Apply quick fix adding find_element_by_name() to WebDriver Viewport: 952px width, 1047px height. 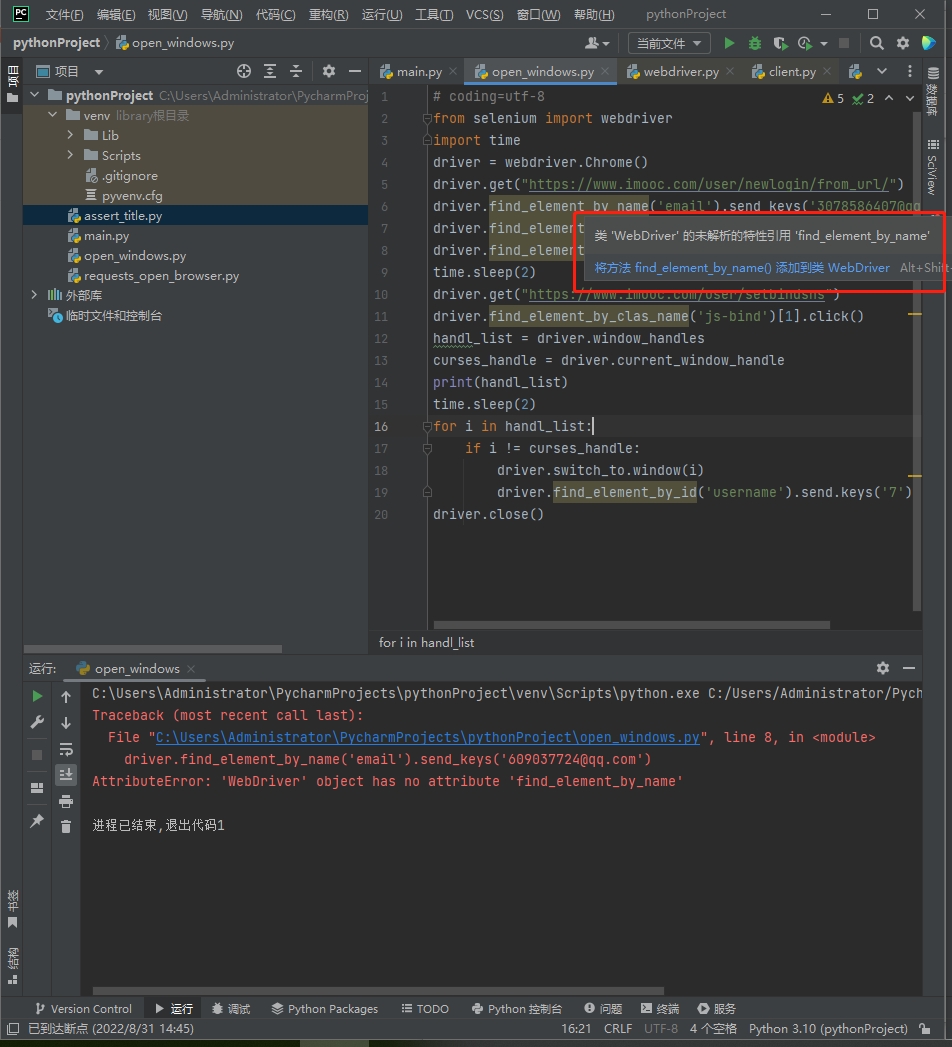(742, 268)
